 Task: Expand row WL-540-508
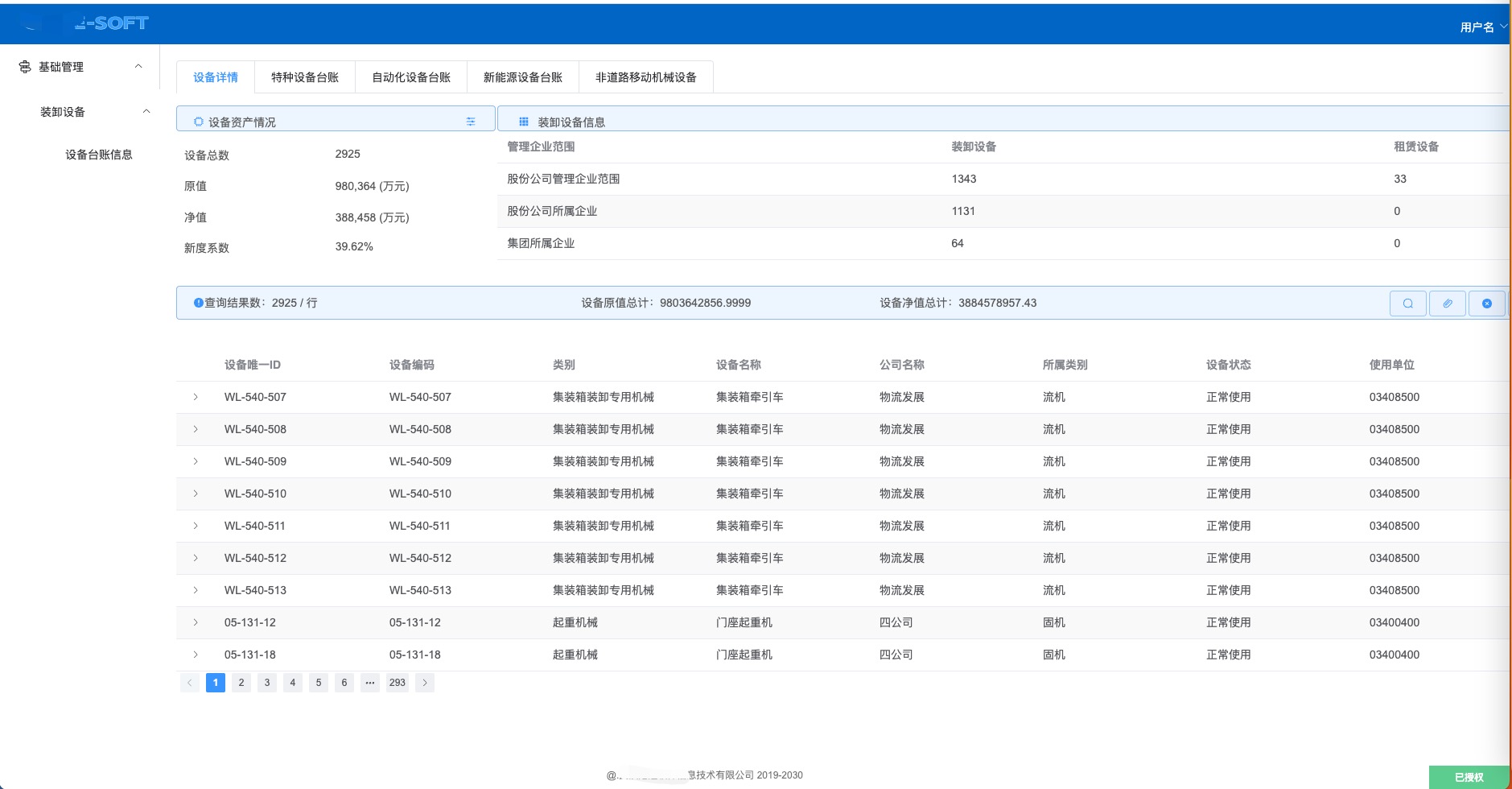coord(196,429)
